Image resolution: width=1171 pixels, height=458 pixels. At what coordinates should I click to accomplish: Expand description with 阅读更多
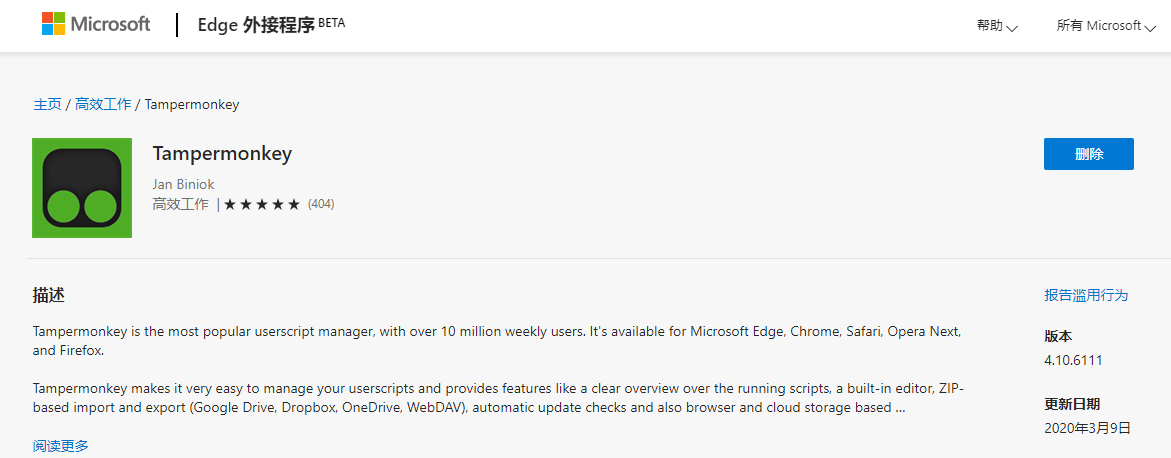60,446
